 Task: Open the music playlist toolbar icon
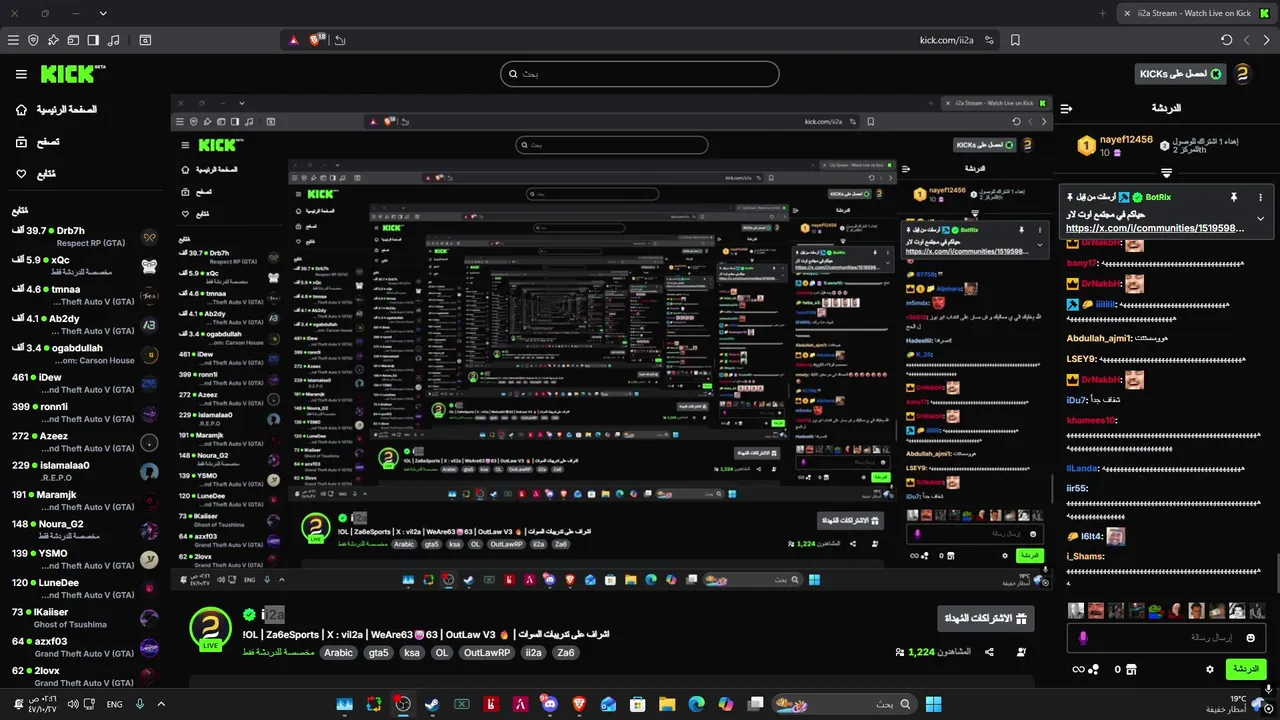click(x=113, y=40)
